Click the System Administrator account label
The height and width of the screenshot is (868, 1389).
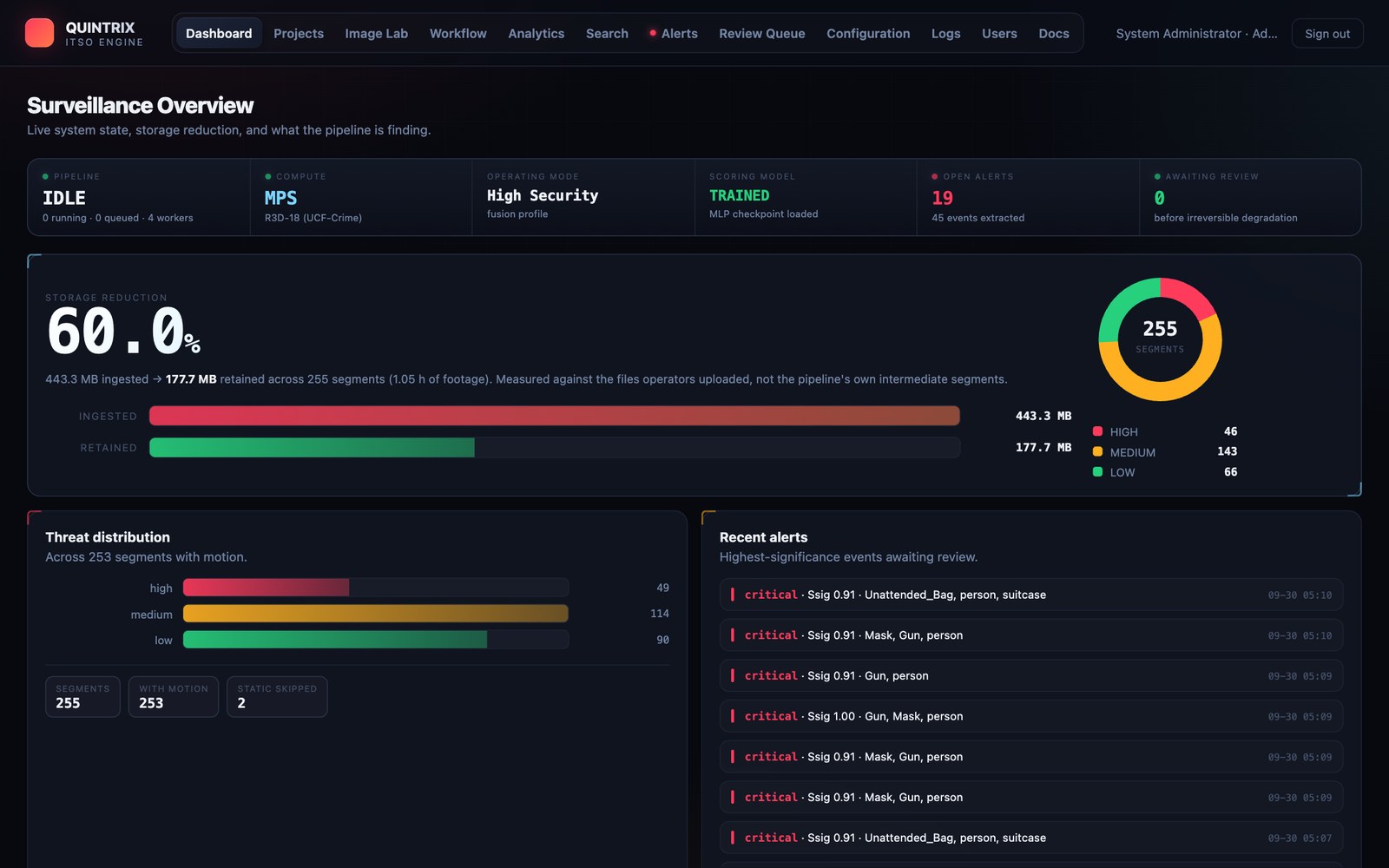1196,33
